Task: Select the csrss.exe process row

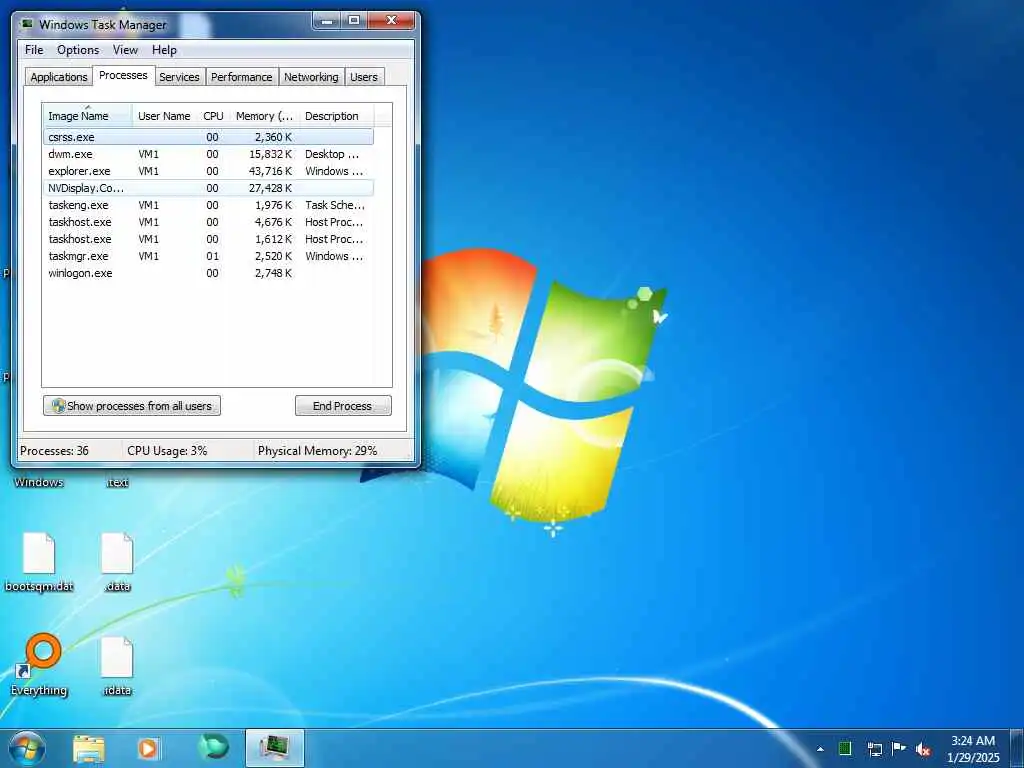Action: (209, 137)
